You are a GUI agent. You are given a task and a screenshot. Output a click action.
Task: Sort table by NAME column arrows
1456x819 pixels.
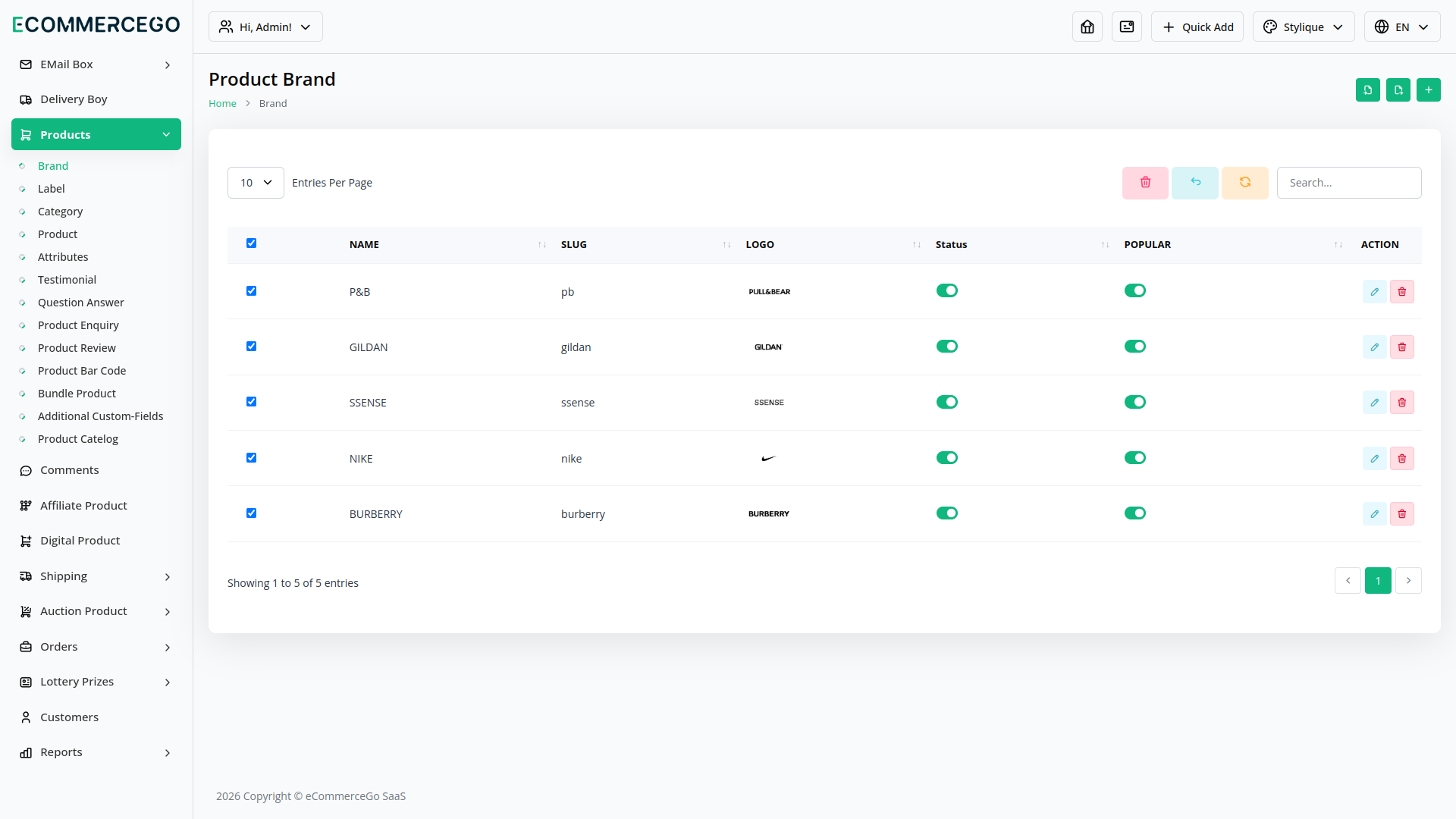point(542,245)
